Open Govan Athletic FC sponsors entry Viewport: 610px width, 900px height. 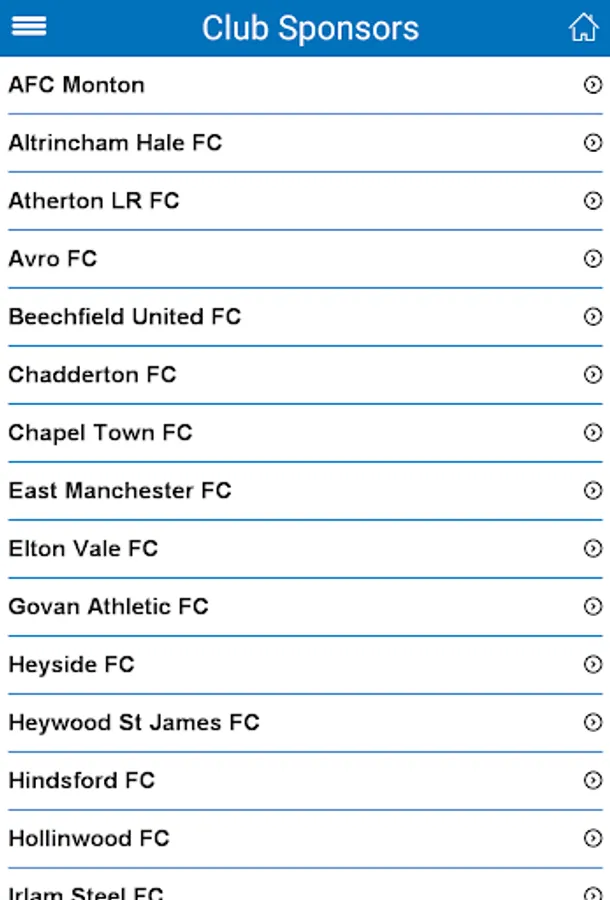click(305, 607)
